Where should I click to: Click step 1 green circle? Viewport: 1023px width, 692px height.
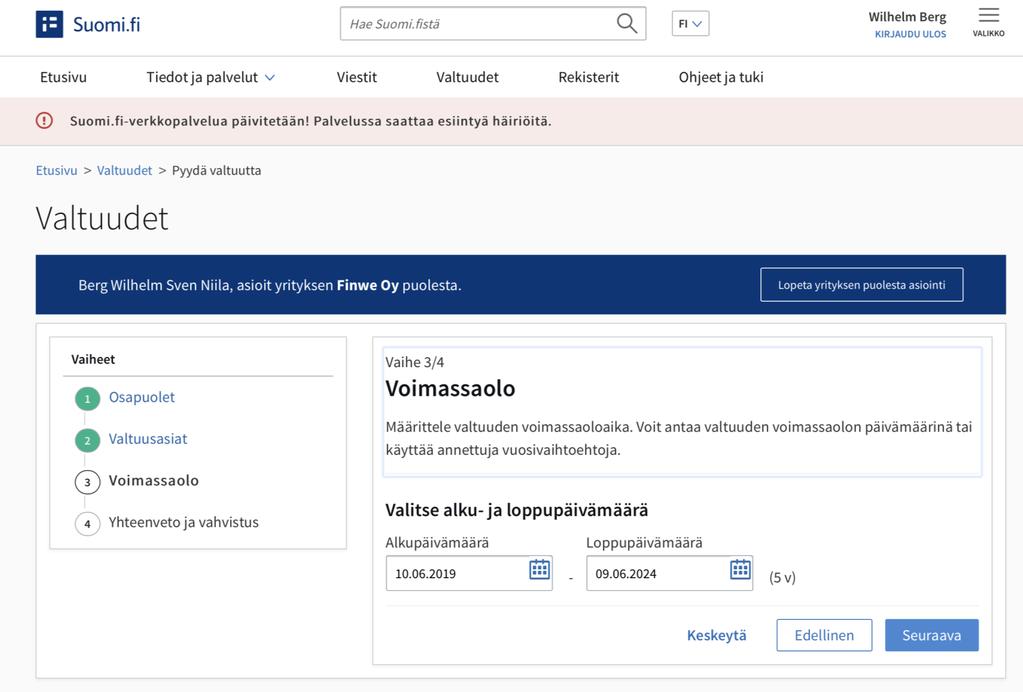click(87, 399)
